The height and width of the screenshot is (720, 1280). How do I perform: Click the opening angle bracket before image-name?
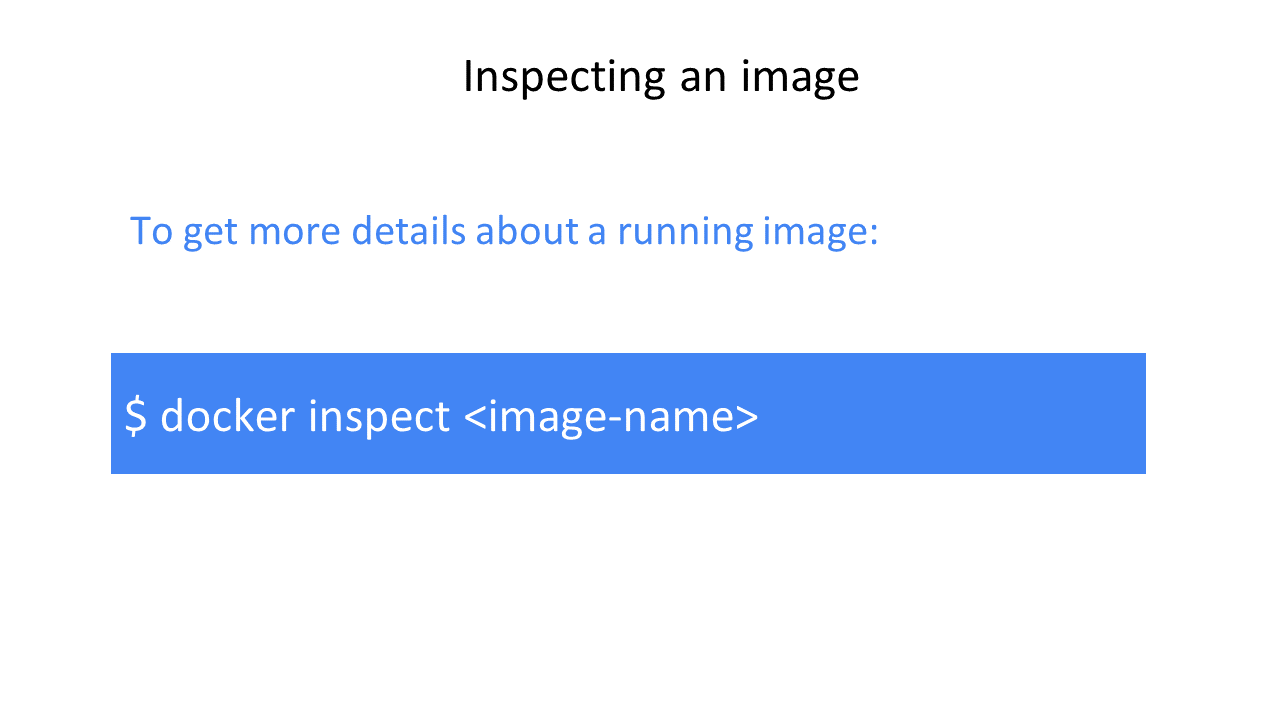point(476,418)
